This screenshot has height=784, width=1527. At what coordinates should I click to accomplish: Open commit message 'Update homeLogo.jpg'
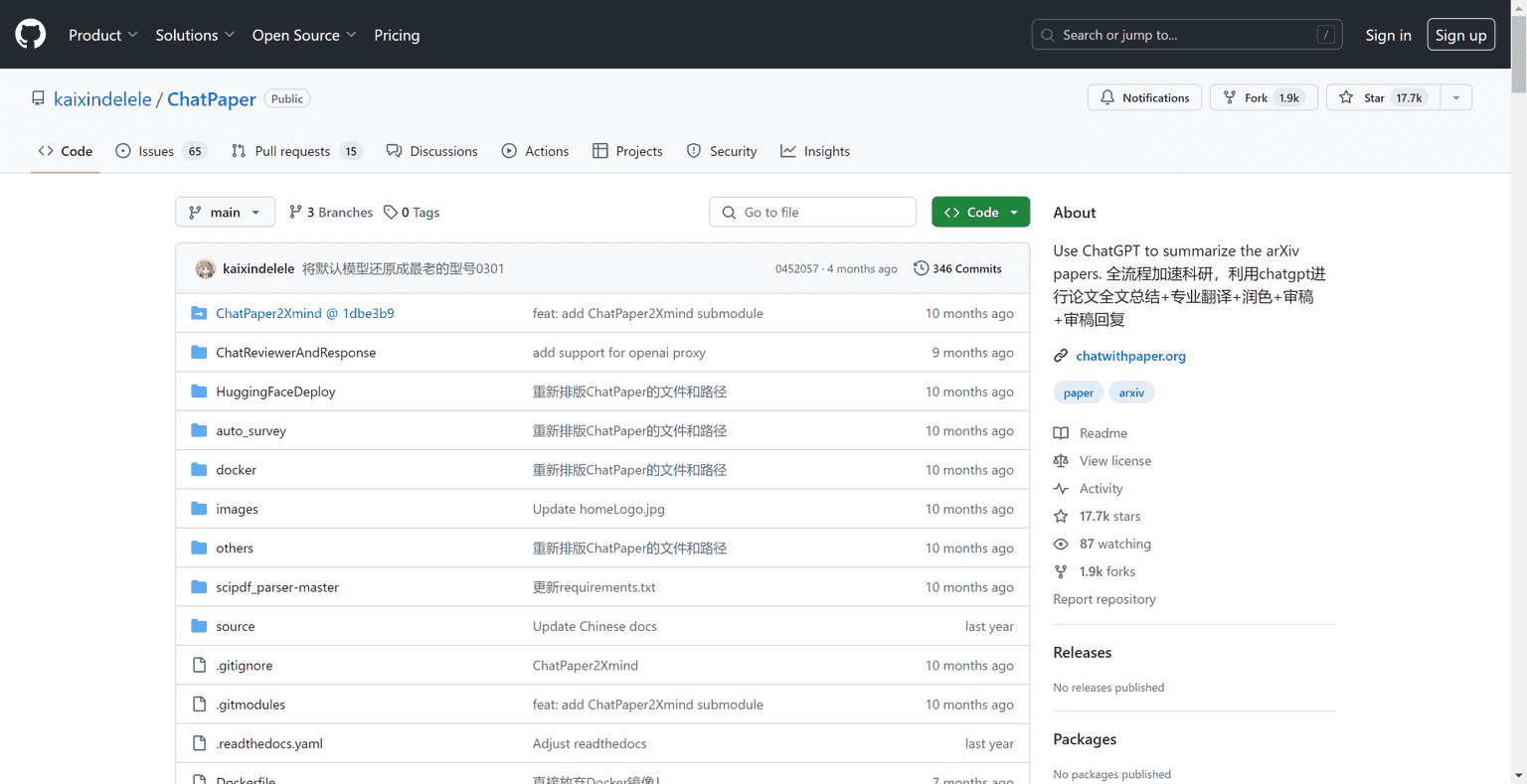coord(598,509)
